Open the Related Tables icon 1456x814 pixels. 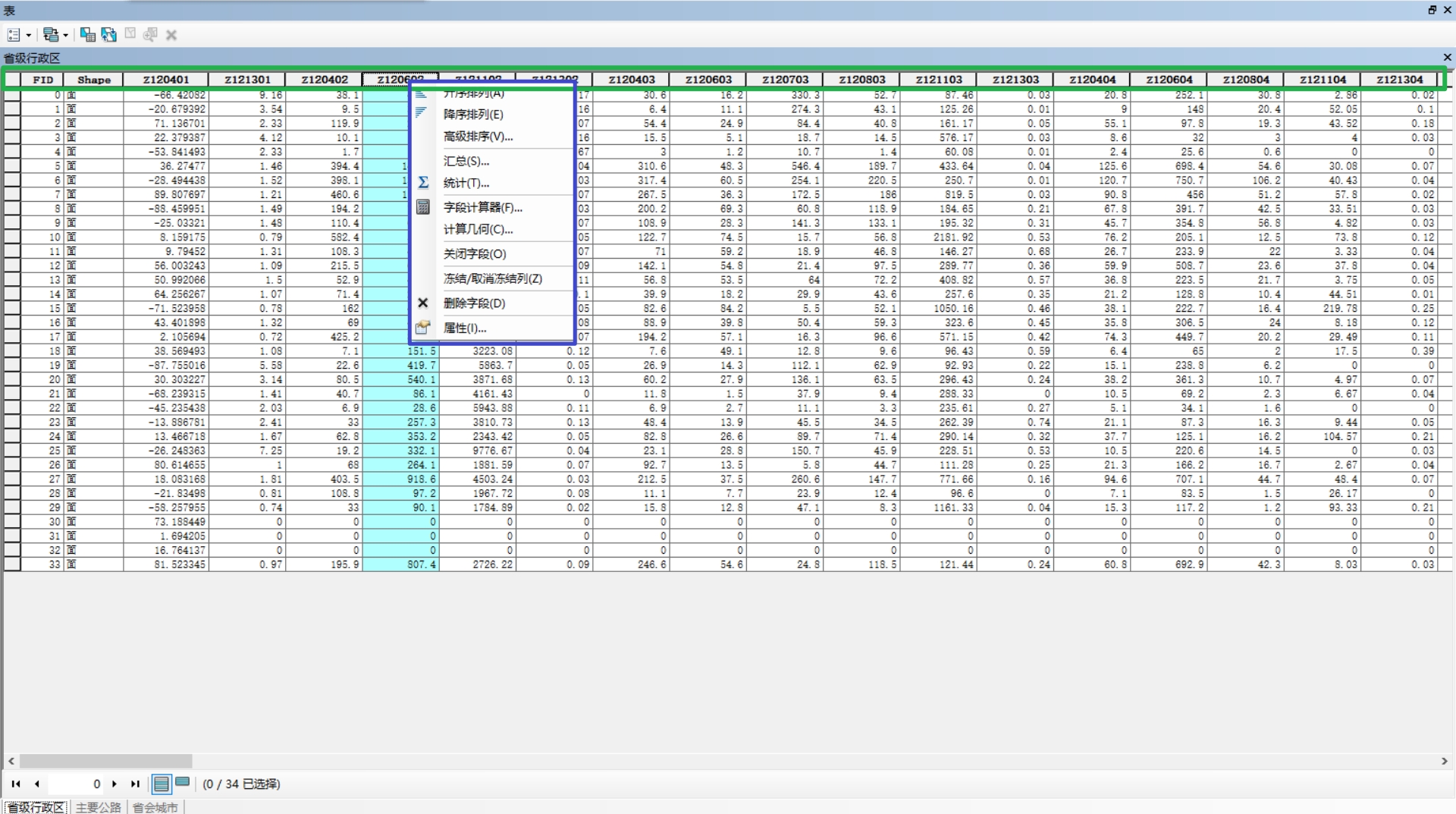click(51, 35)
